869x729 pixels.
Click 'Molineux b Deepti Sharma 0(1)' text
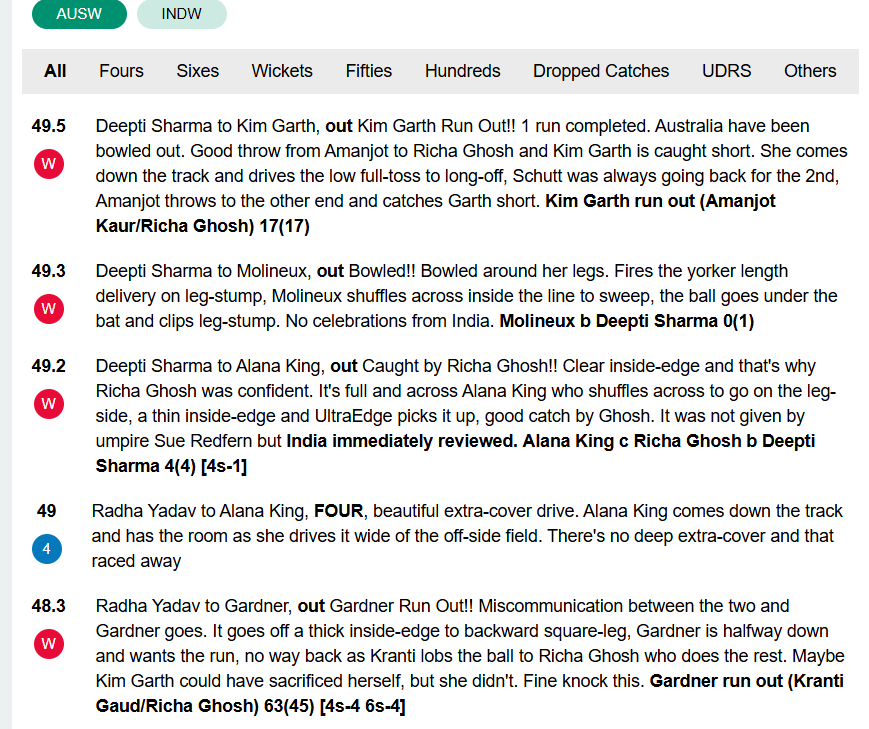click(x=627, y=321)
